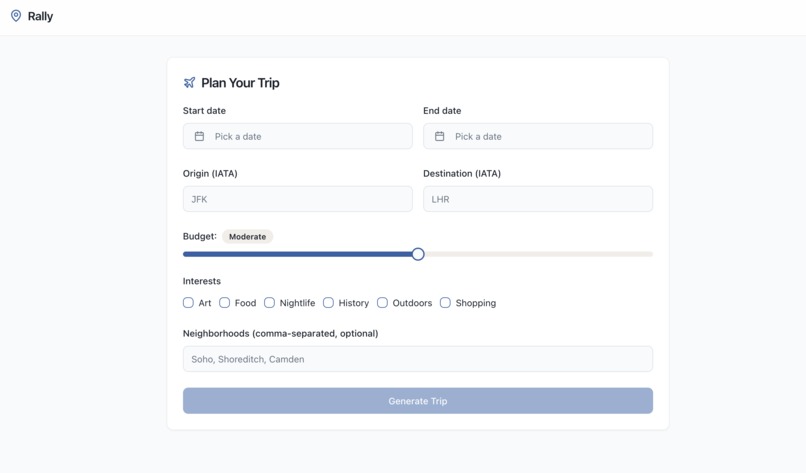Viewport: 806px width, 473px height.
Task: Focus the Destination IATA input field
Action: click(538, 199)
